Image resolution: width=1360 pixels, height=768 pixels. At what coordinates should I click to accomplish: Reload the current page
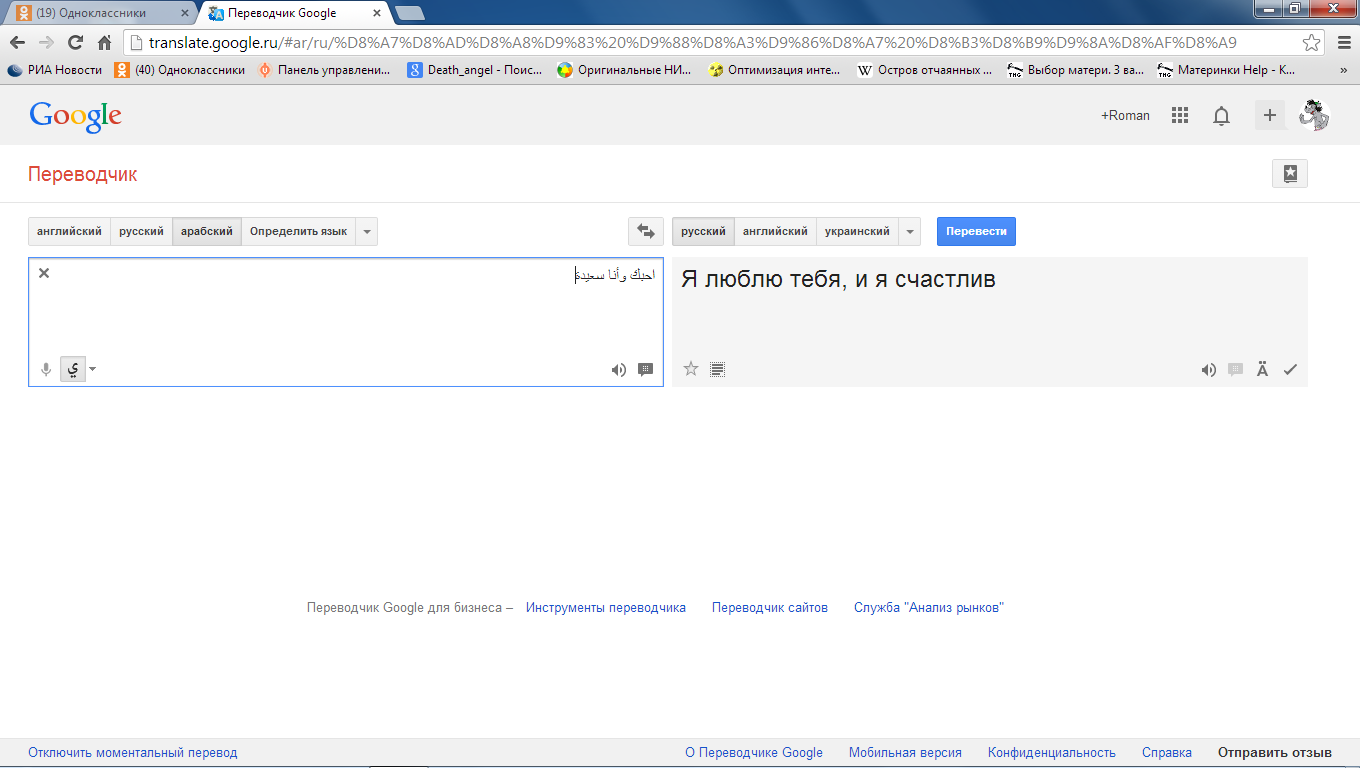pos(75,43)
